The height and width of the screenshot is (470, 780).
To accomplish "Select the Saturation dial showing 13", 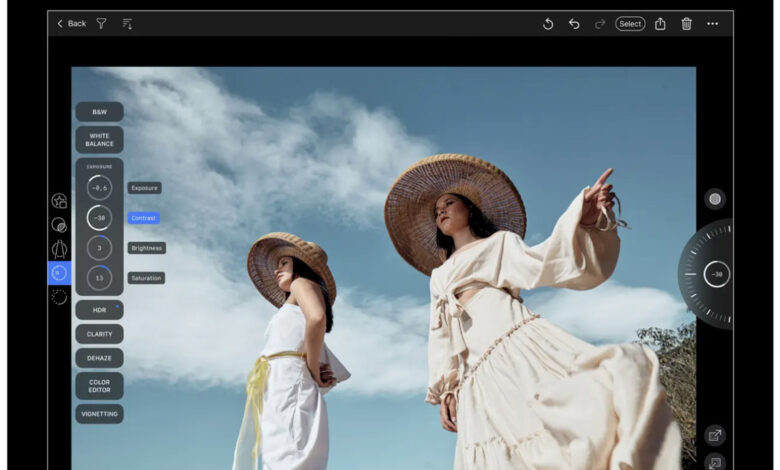I will (99, 278).
